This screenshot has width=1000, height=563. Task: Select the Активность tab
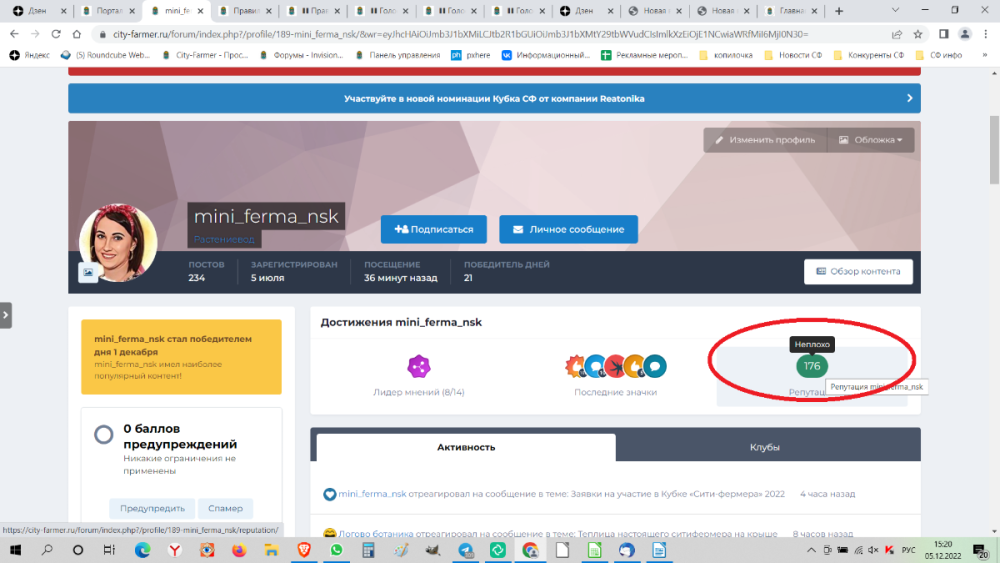click(466, 447)
